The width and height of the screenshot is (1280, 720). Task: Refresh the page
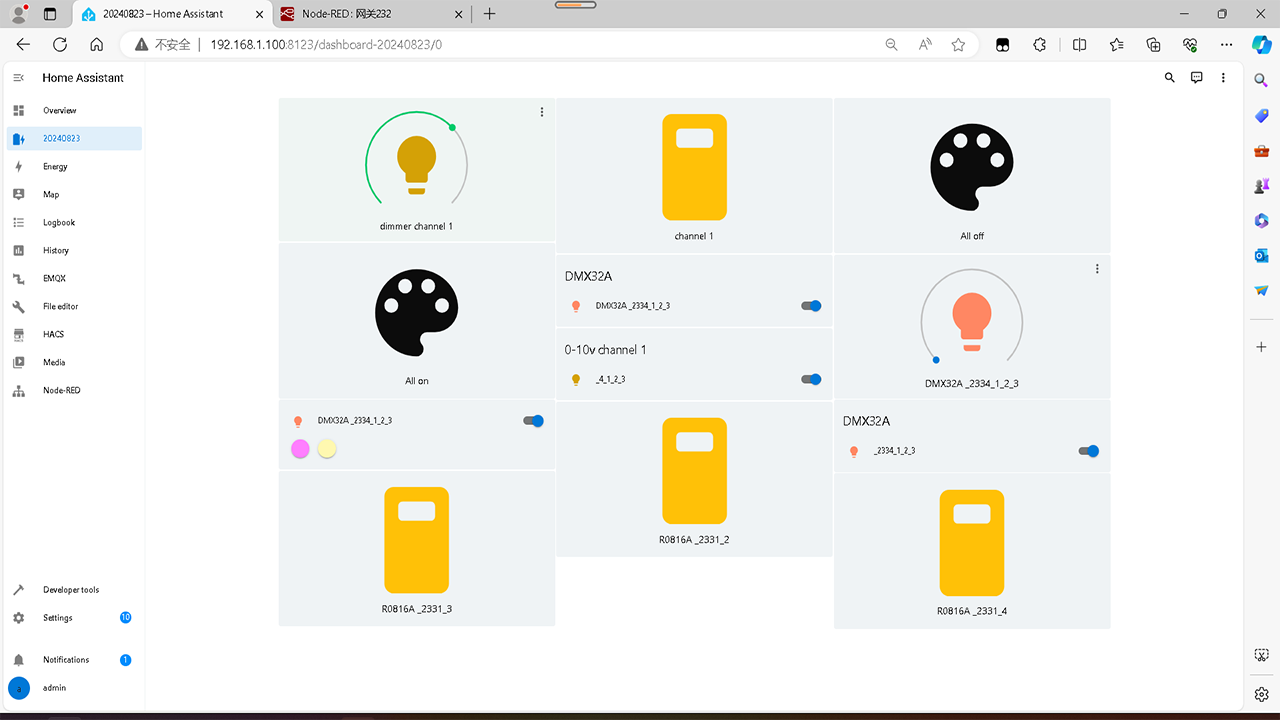(x=60, y=45)
